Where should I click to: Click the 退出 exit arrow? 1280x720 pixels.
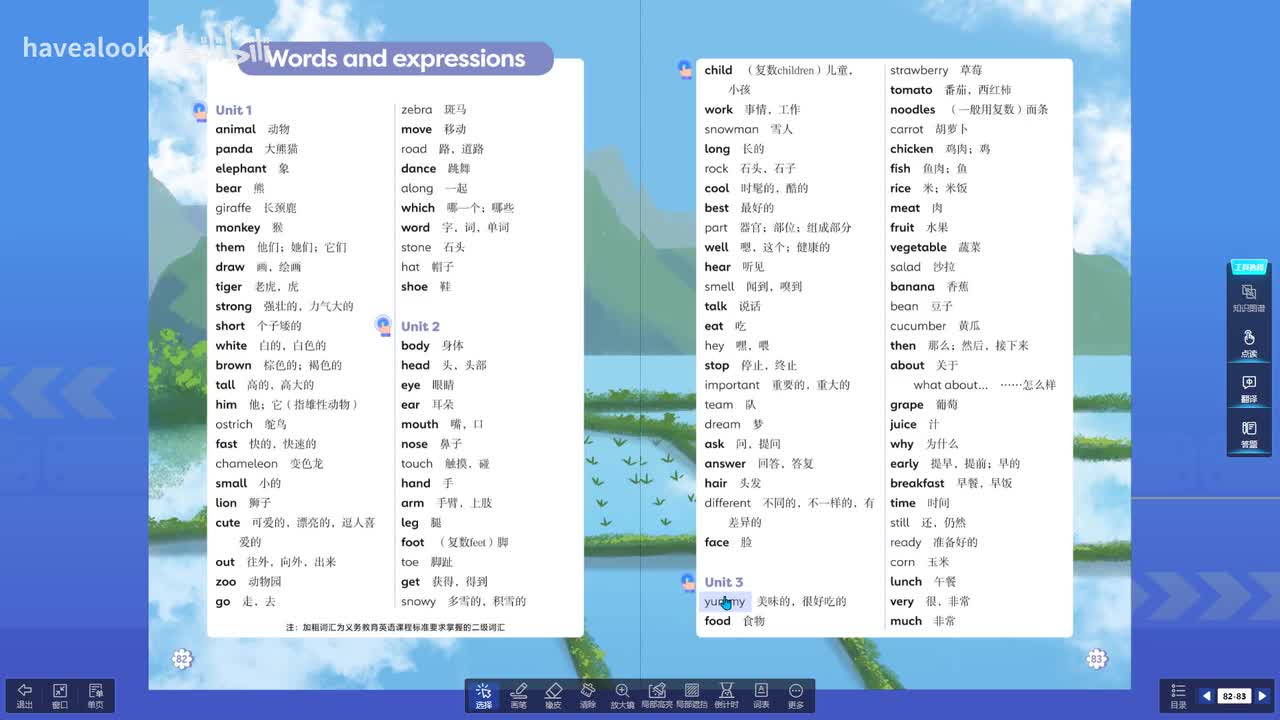pos(25,696)
